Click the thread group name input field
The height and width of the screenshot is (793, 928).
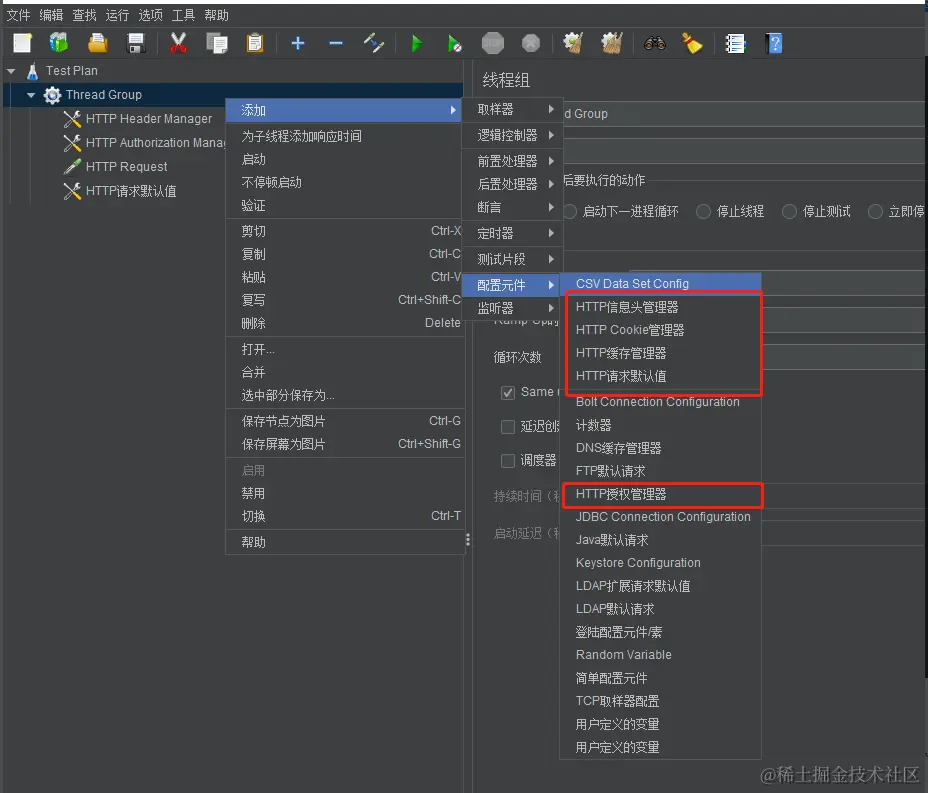[744, 114]
